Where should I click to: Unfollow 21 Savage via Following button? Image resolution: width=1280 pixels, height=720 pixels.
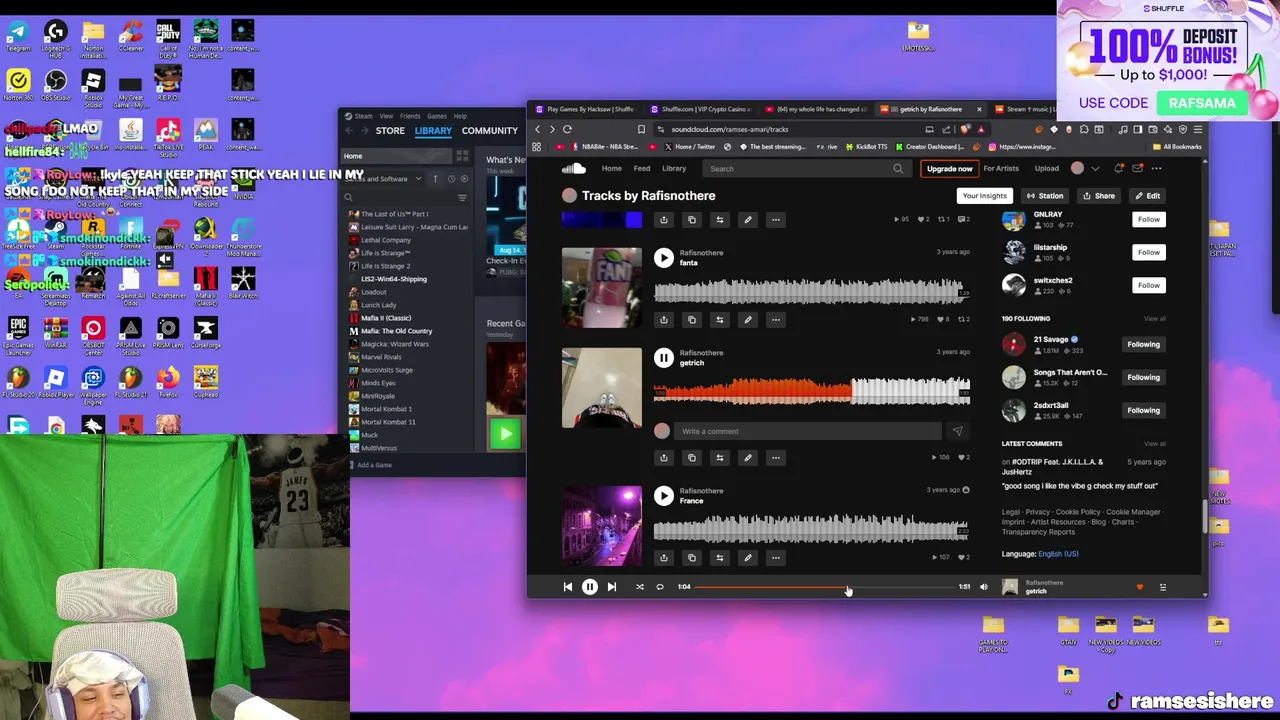(1143, 344)
